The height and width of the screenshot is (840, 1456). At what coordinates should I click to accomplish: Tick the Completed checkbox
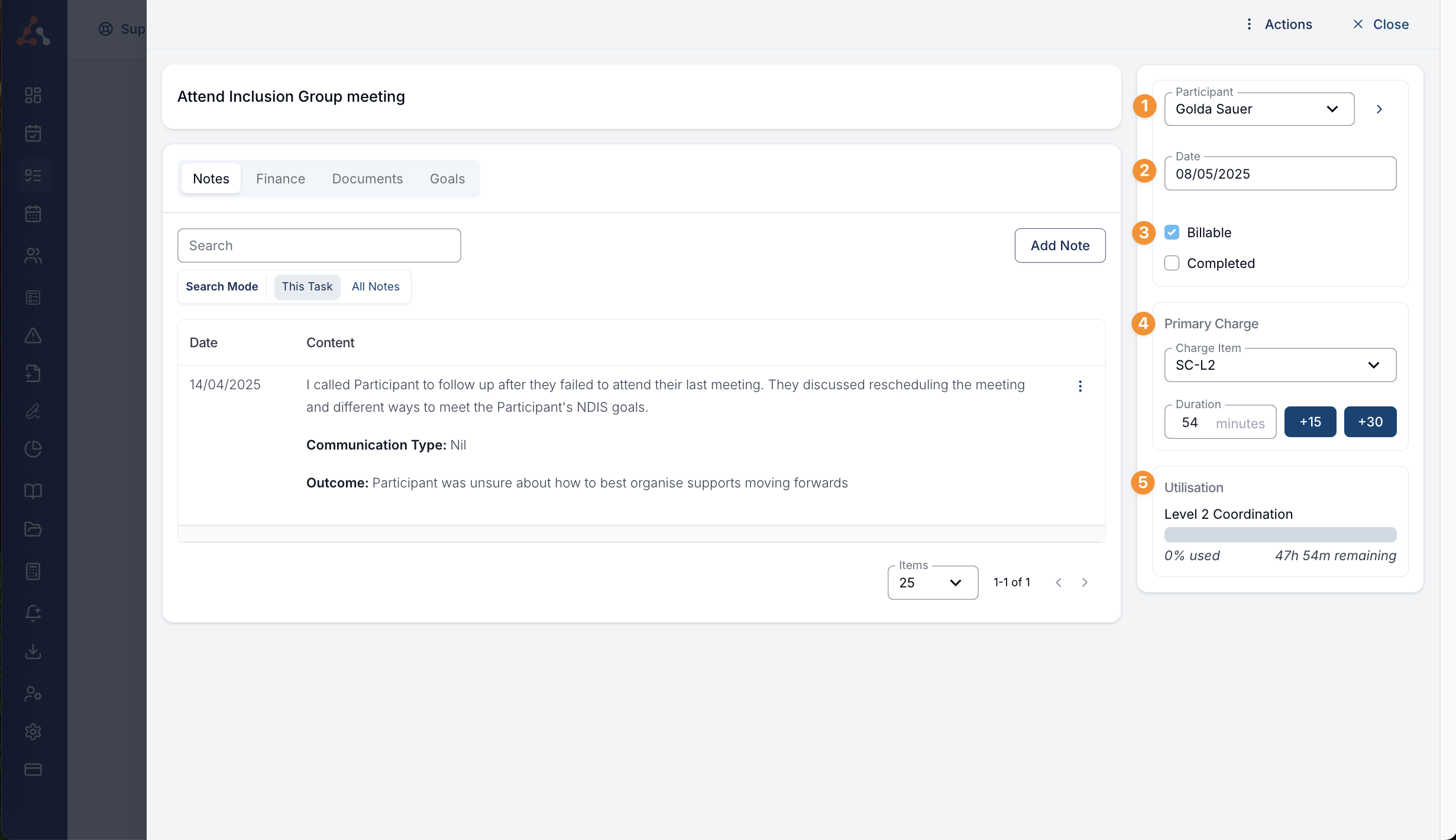click(1172, 263)
